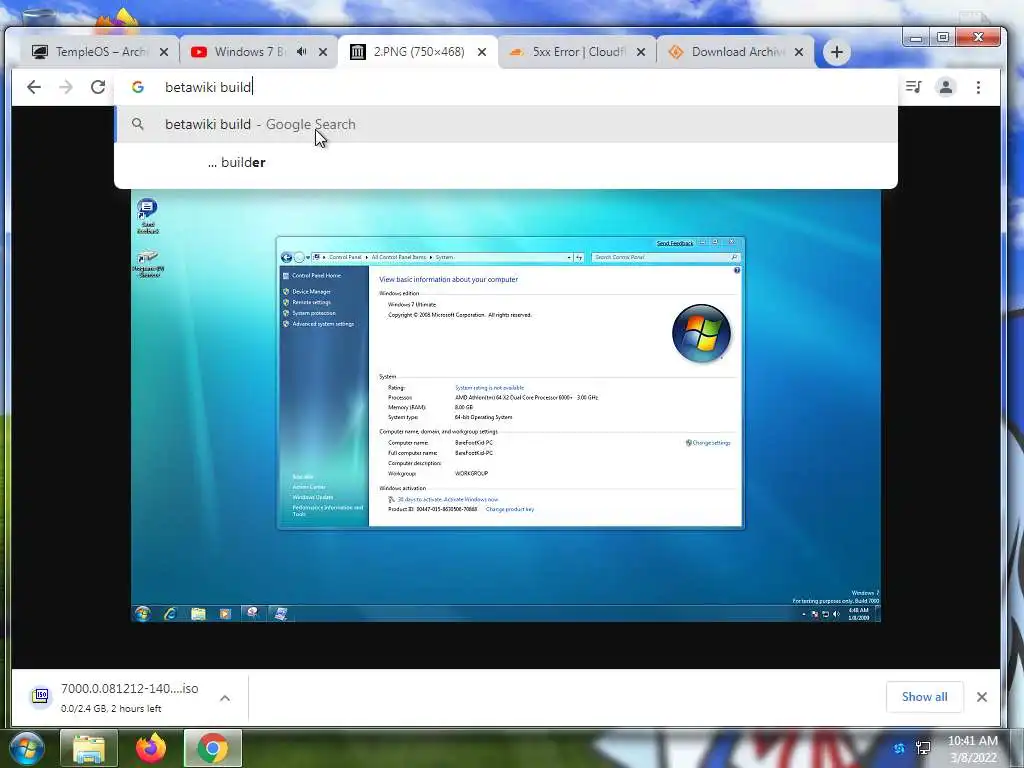Click Change settings link in the screenshot
Image resolution: width=1024 pixels, height=768 pixels.
pos(711,443)
